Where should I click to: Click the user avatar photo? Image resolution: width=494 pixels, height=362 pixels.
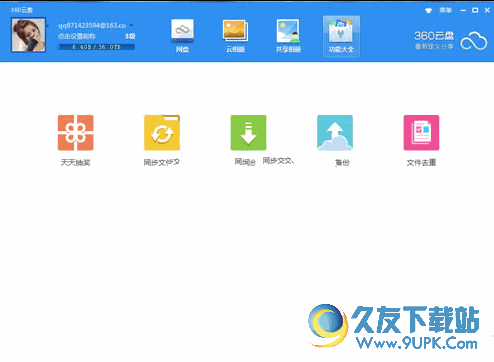tap(28, 35)
